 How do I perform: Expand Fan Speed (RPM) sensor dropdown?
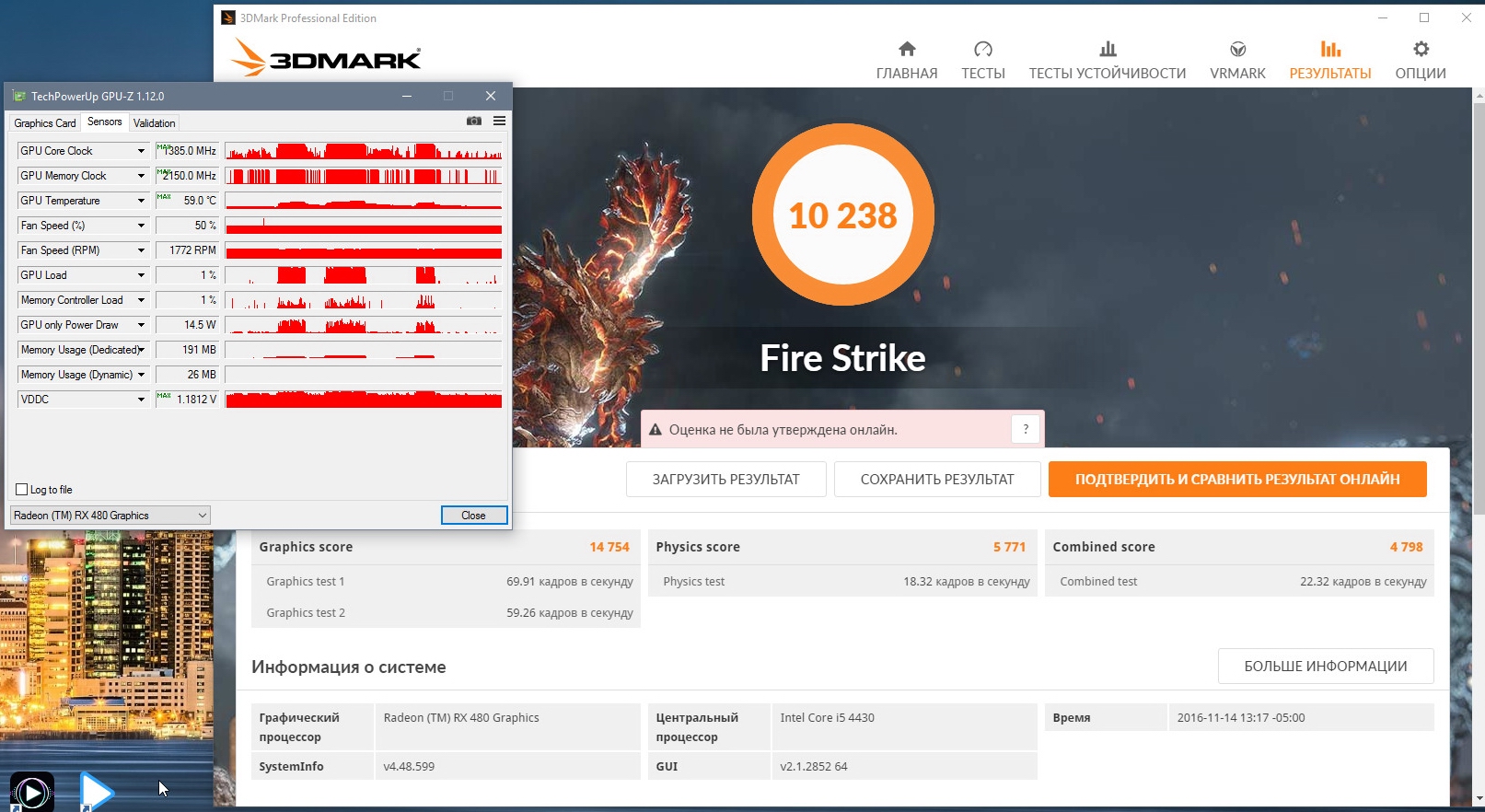click(141, 250)
